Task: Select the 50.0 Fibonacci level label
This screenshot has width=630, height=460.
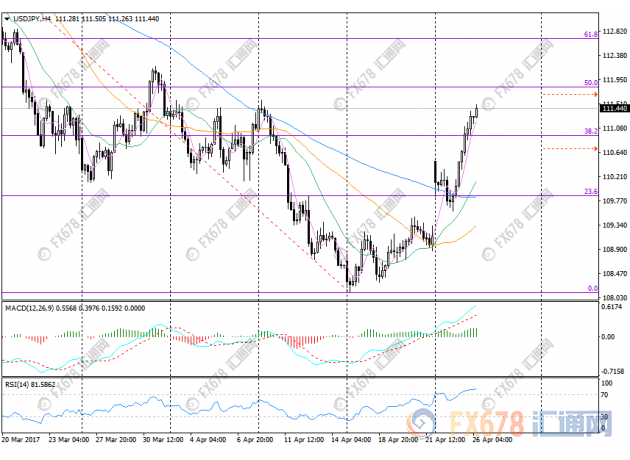Action: click(590, 83)
